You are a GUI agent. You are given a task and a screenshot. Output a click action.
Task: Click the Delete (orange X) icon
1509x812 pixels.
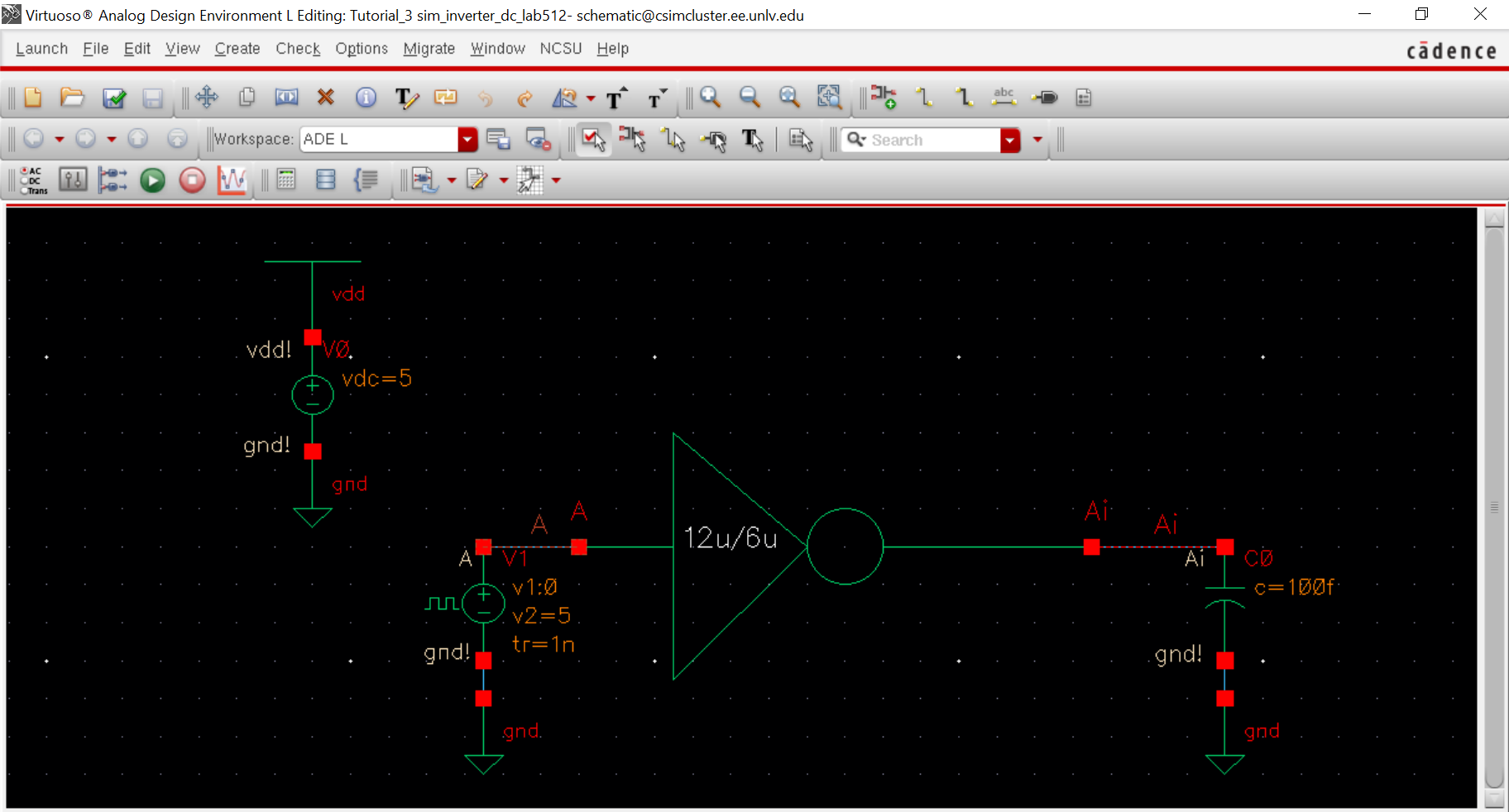tap(325, 98)
